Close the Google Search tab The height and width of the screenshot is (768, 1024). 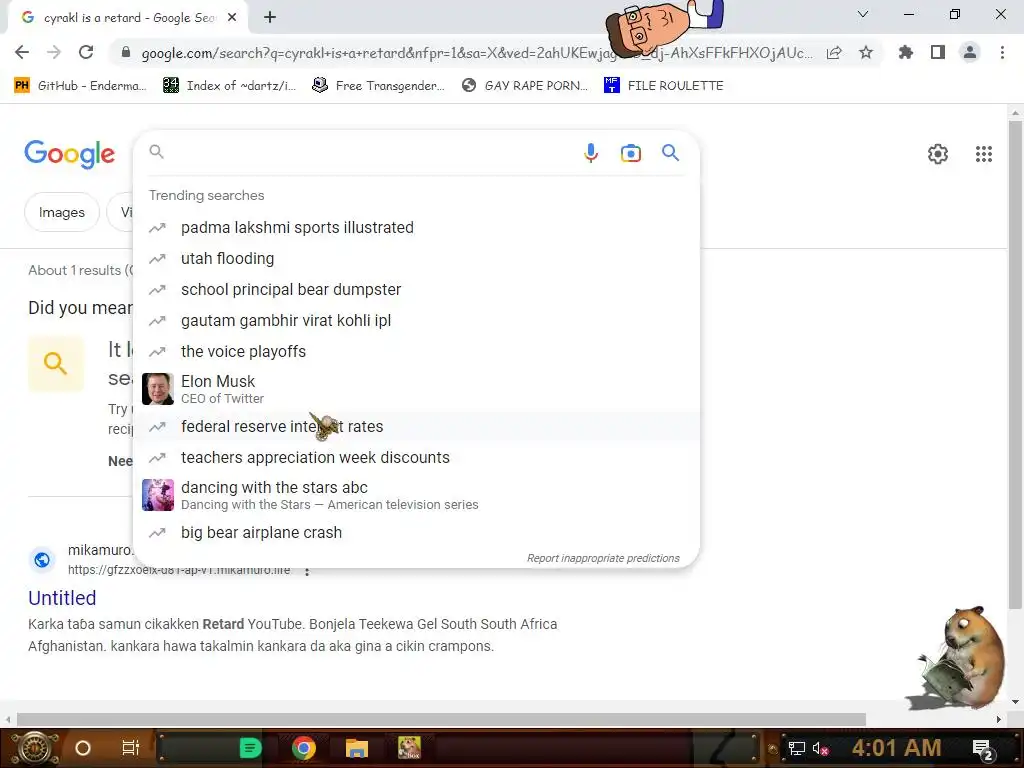click(232, 18)
